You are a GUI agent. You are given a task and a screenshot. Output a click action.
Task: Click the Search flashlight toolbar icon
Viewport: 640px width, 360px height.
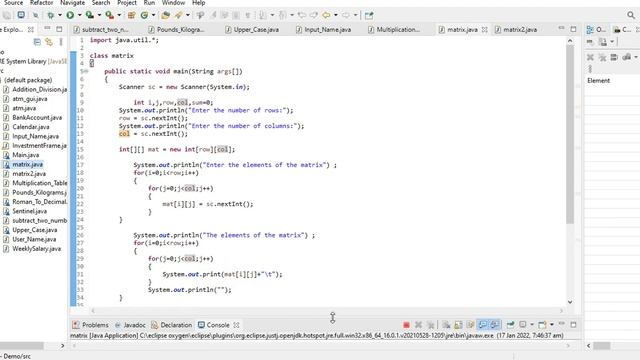[179, 16]
